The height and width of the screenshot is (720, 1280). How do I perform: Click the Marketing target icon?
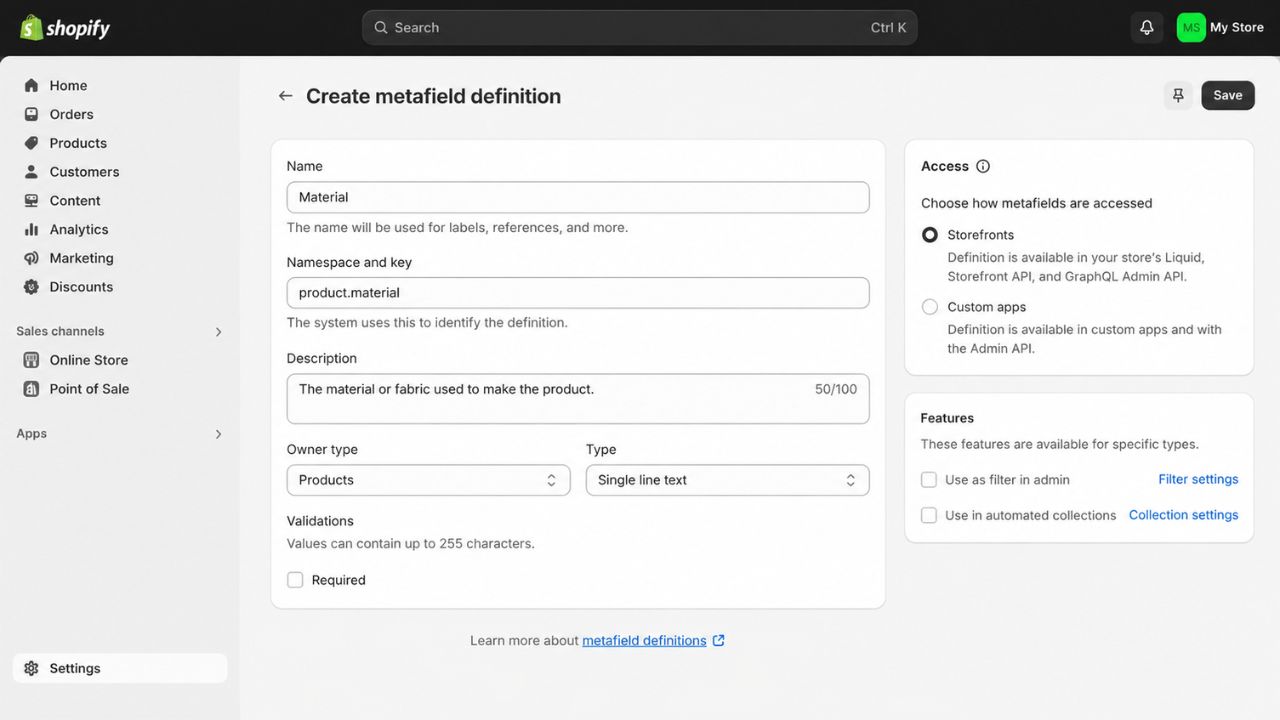[31, 258]
